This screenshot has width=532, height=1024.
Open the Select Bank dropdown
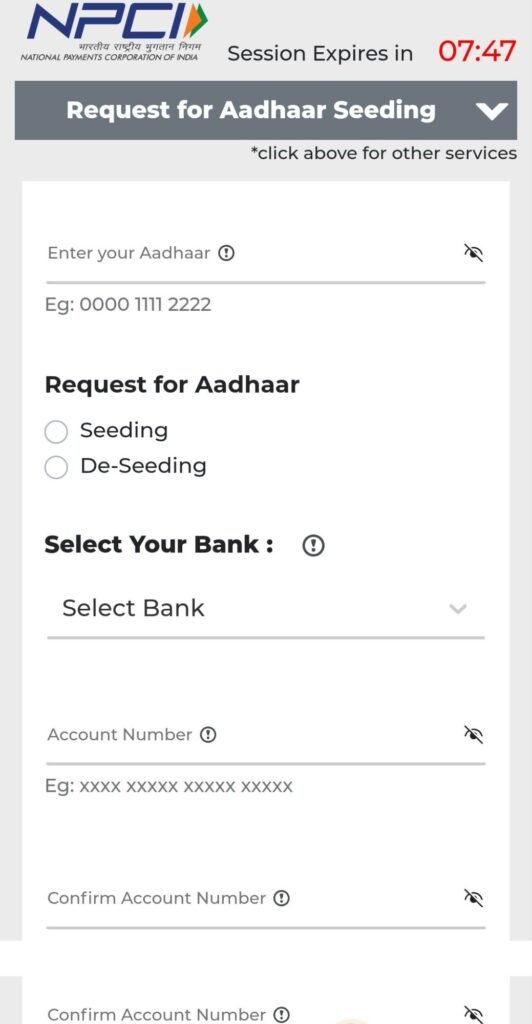[x=266, y=609]
